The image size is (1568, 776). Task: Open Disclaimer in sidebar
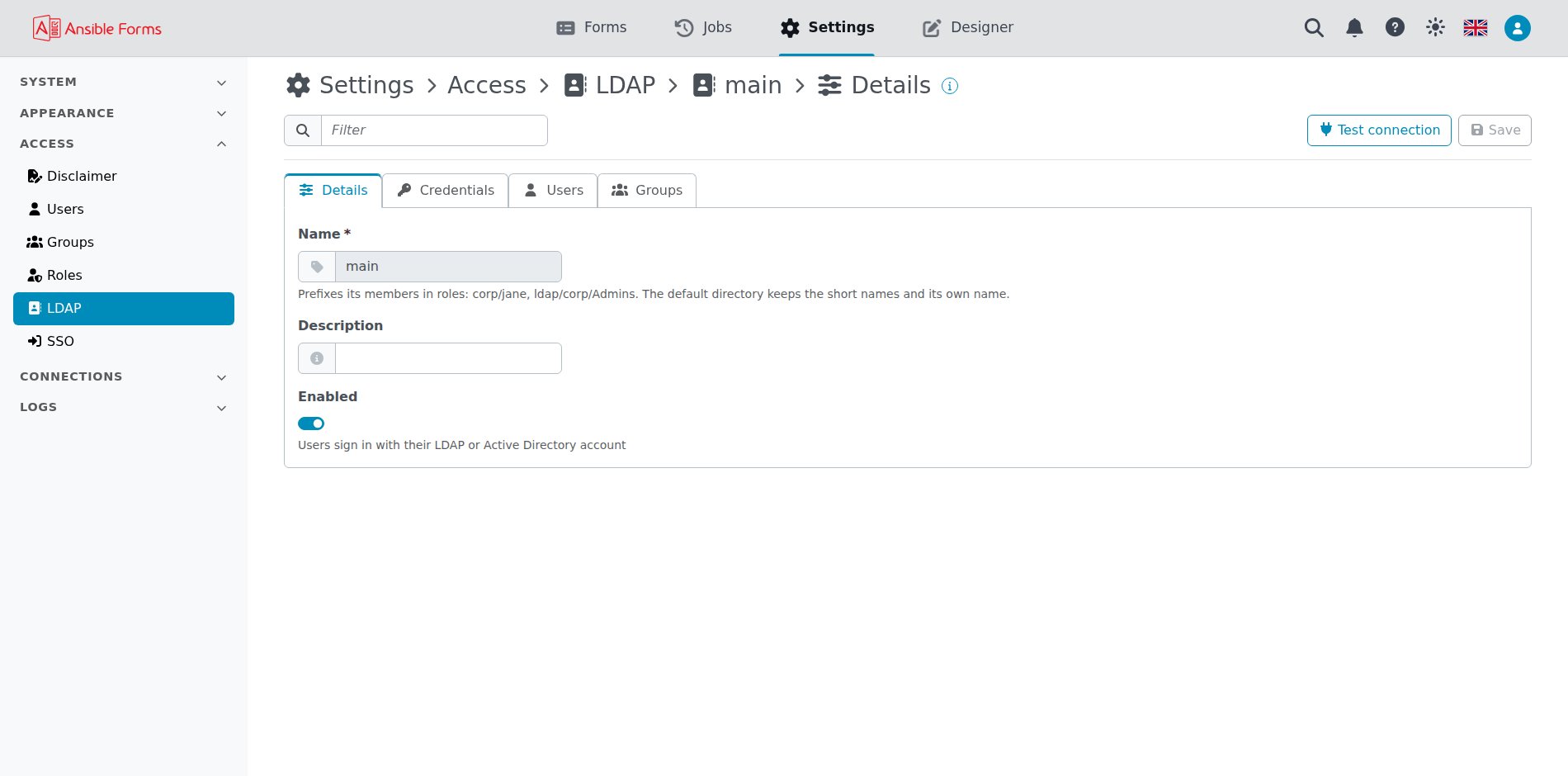124,177
